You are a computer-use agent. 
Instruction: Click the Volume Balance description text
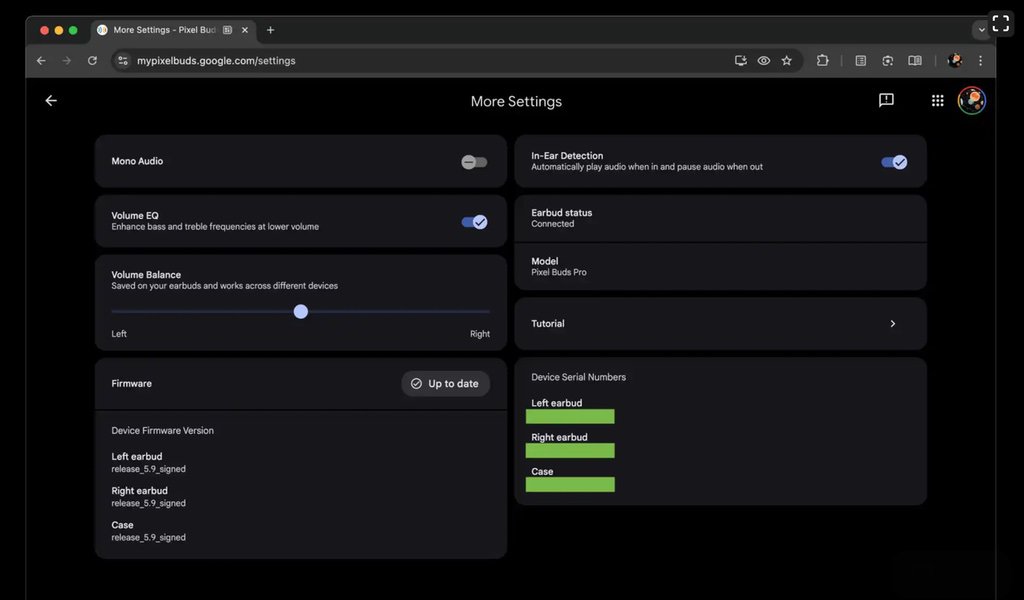[225, 286]
